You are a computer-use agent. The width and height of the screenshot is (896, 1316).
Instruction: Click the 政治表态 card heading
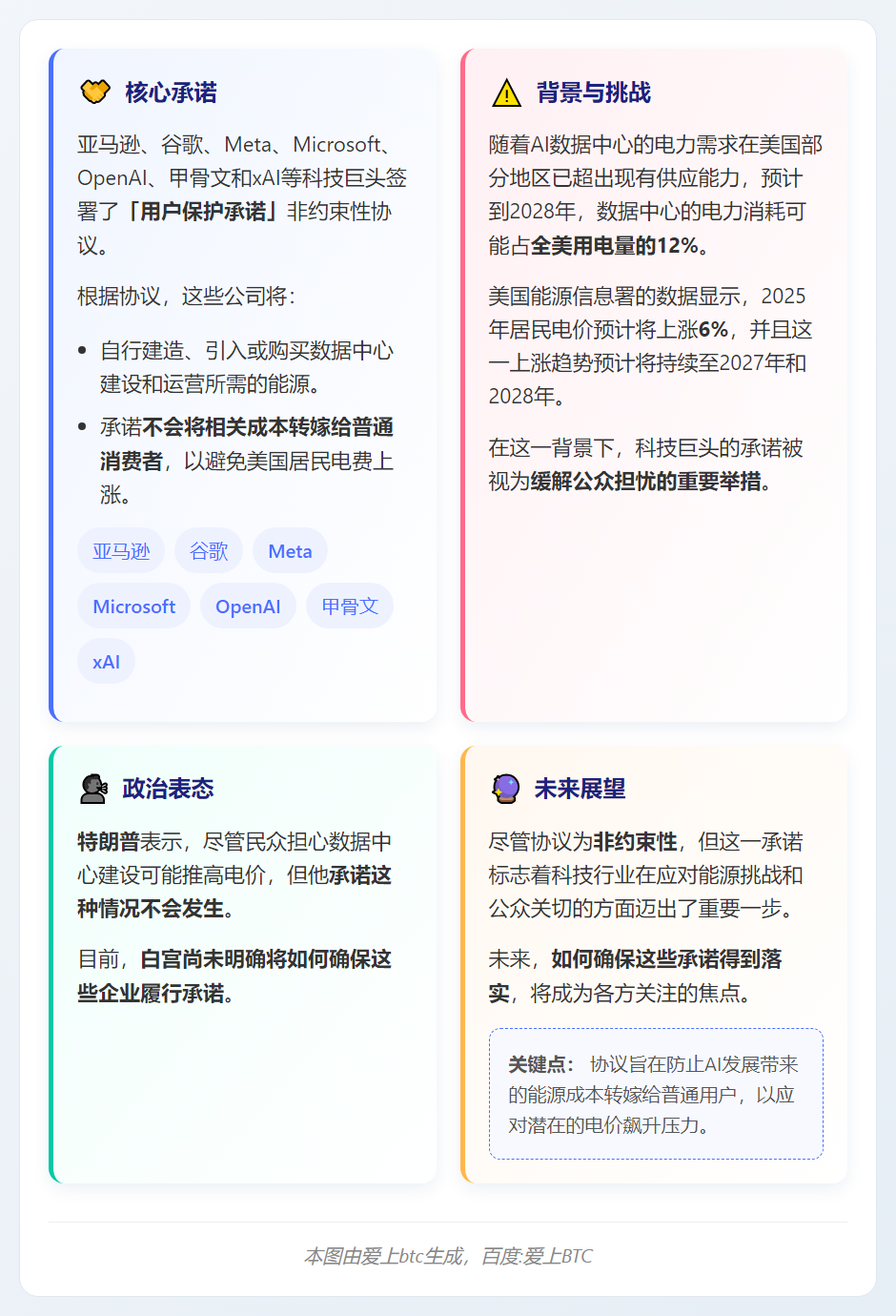168,789
